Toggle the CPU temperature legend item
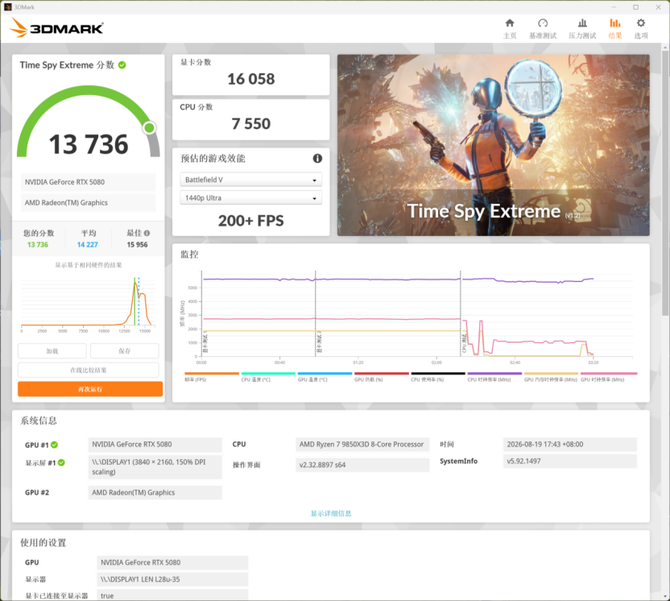The width and height of the screenshot is (670, 601). pos(268,376)
